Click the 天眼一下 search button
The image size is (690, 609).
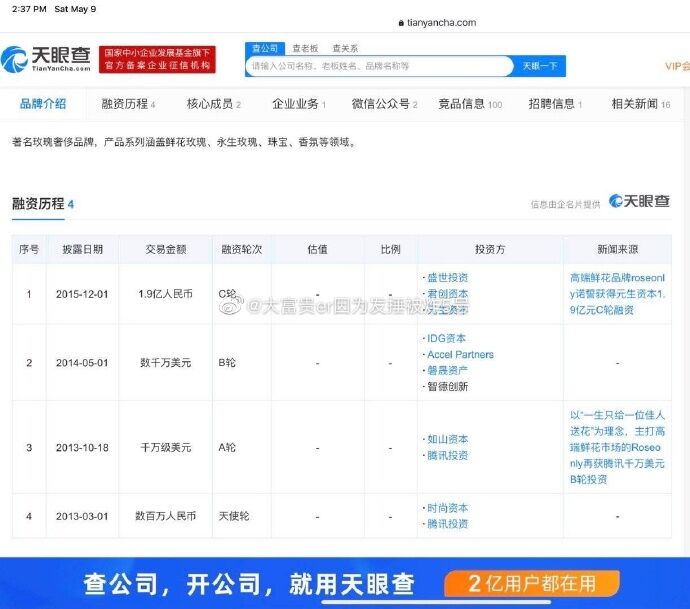pyautogui.click(x=540, y=66)
